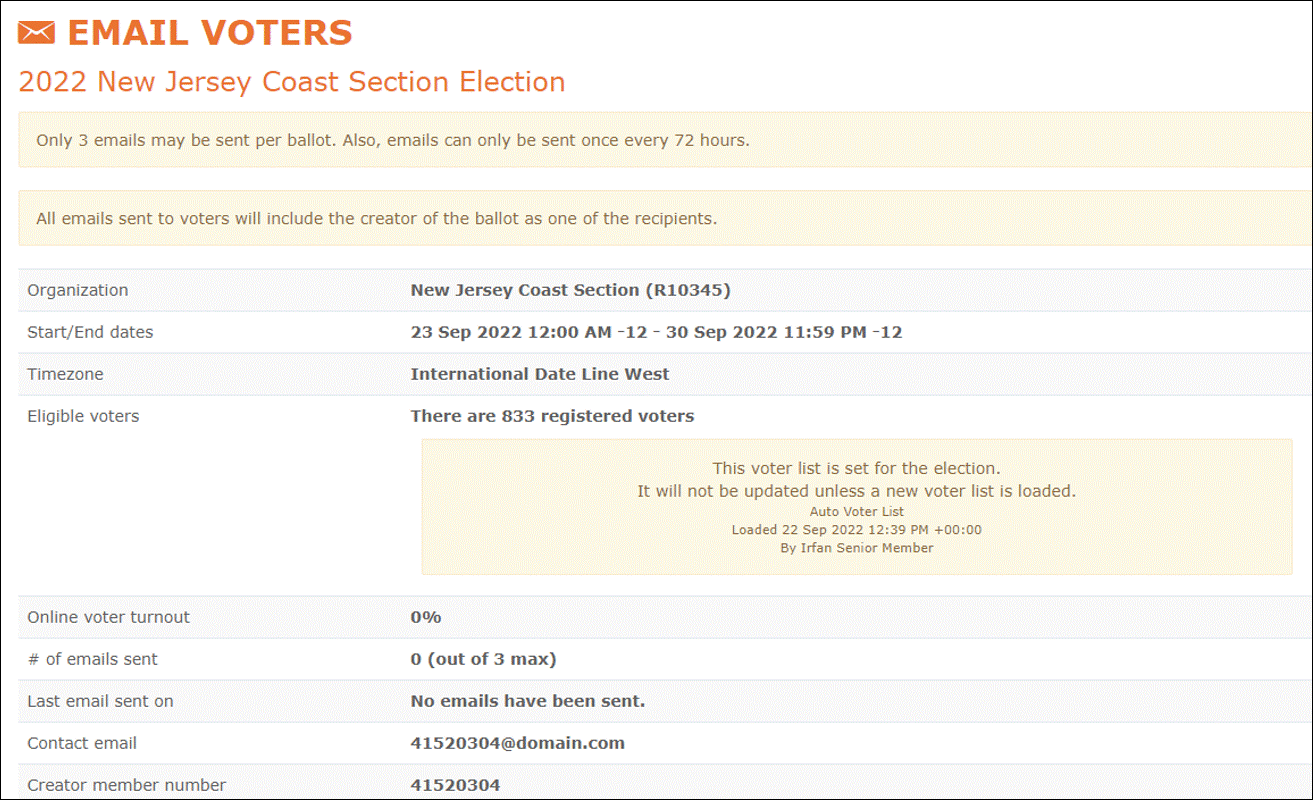Click the Organization row label
Image resolution: width=1313 pixels, height=800 pixels.
(x=78, y=290)
